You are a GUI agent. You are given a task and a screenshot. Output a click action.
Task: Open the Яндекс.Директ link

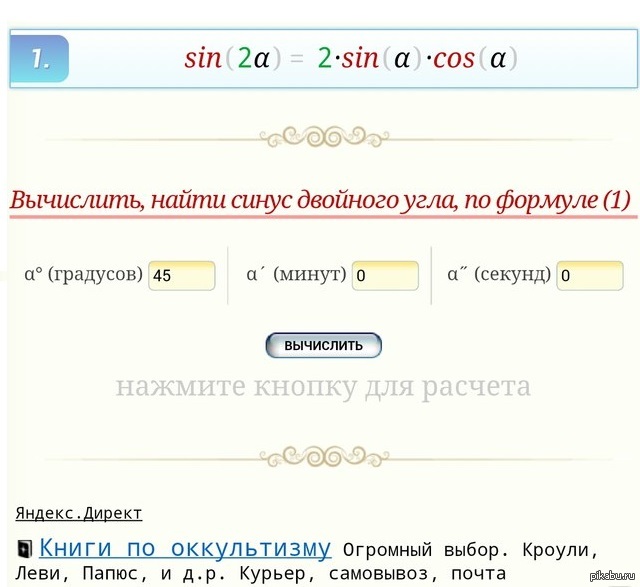pyautogui.click(x=79, y=513)
